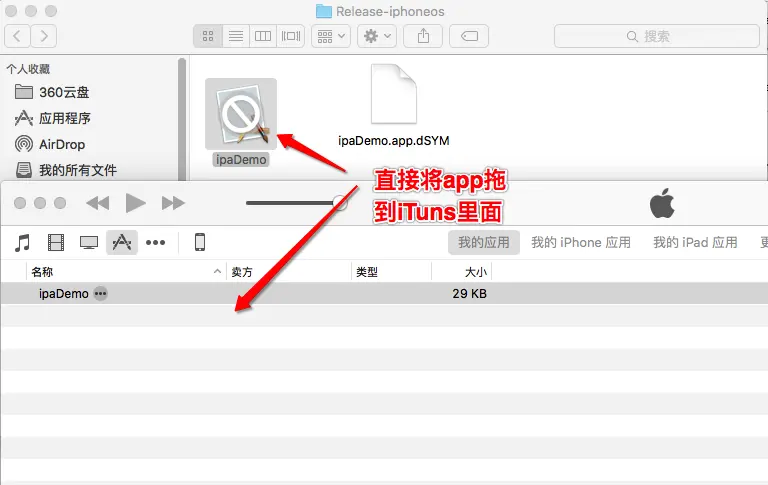This screenshot has width=768, height=485.
Task: Sort by 名称 column header
Action: click(126, 272)
